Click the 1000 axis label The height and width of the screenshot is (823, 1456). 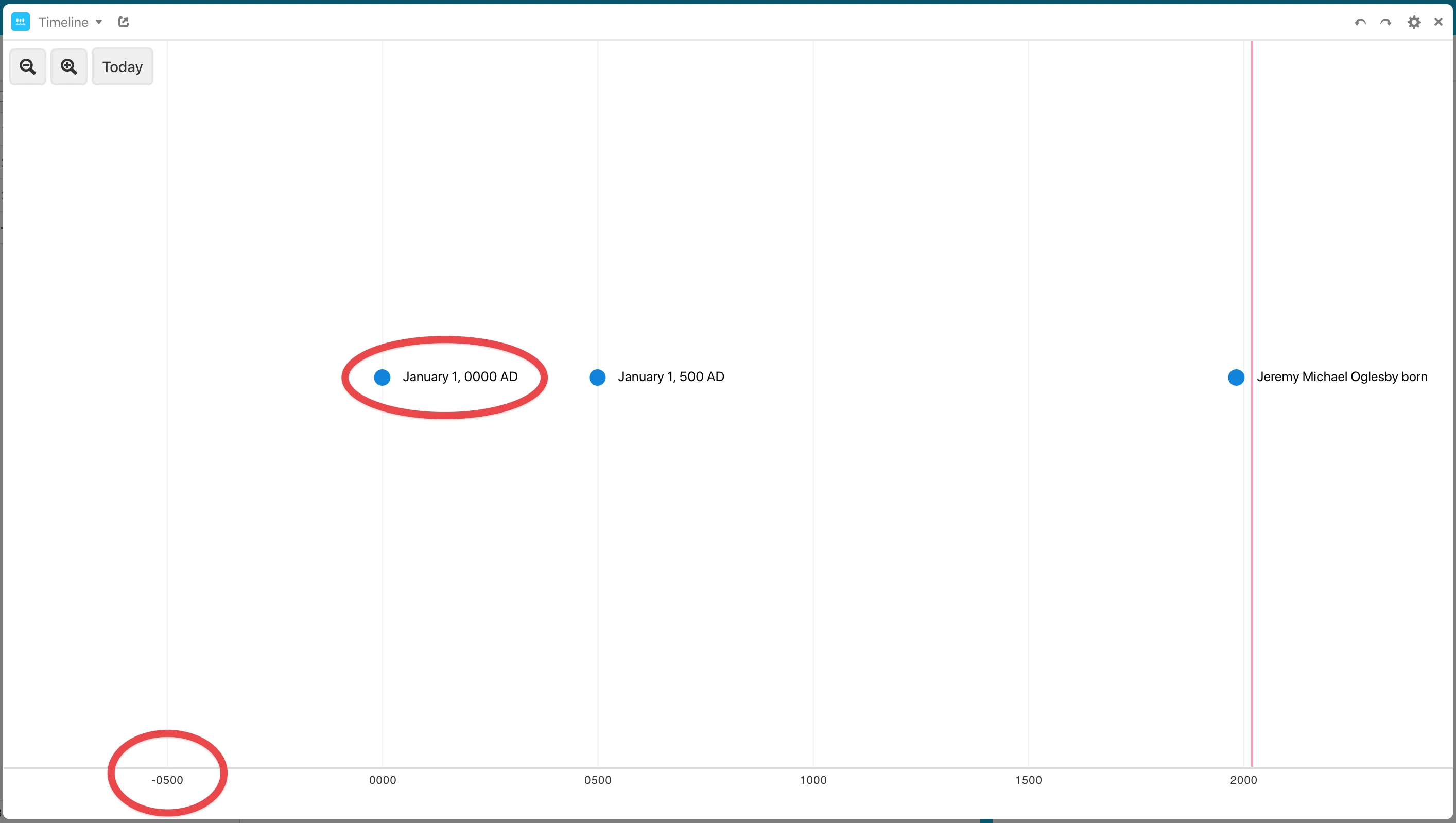point(813,780)
